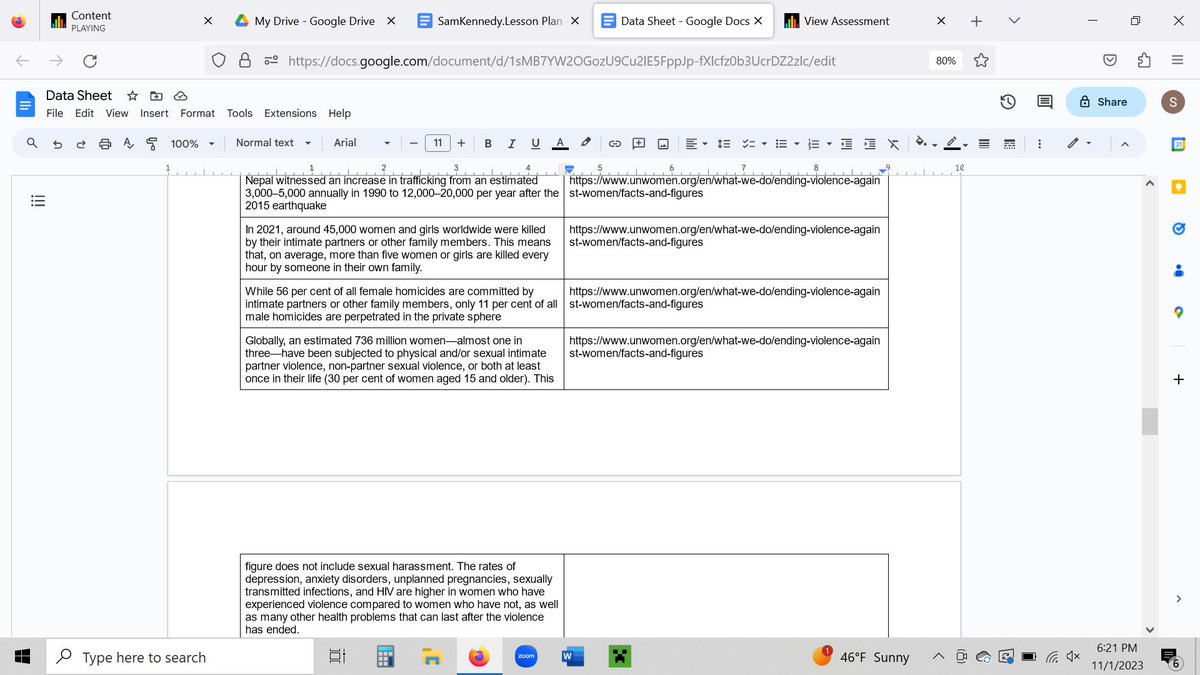
Task: Open the File menu
Action: tap(55, 113)
